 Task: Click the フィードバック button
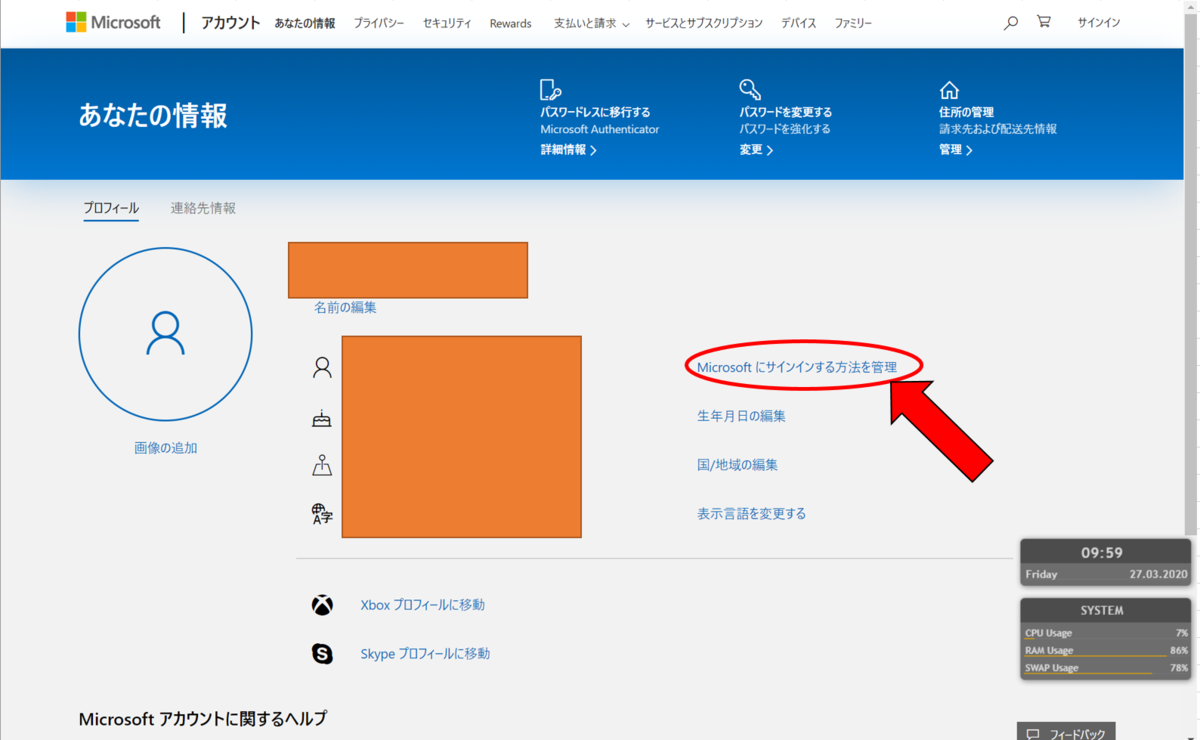[x=1066, y=732]
